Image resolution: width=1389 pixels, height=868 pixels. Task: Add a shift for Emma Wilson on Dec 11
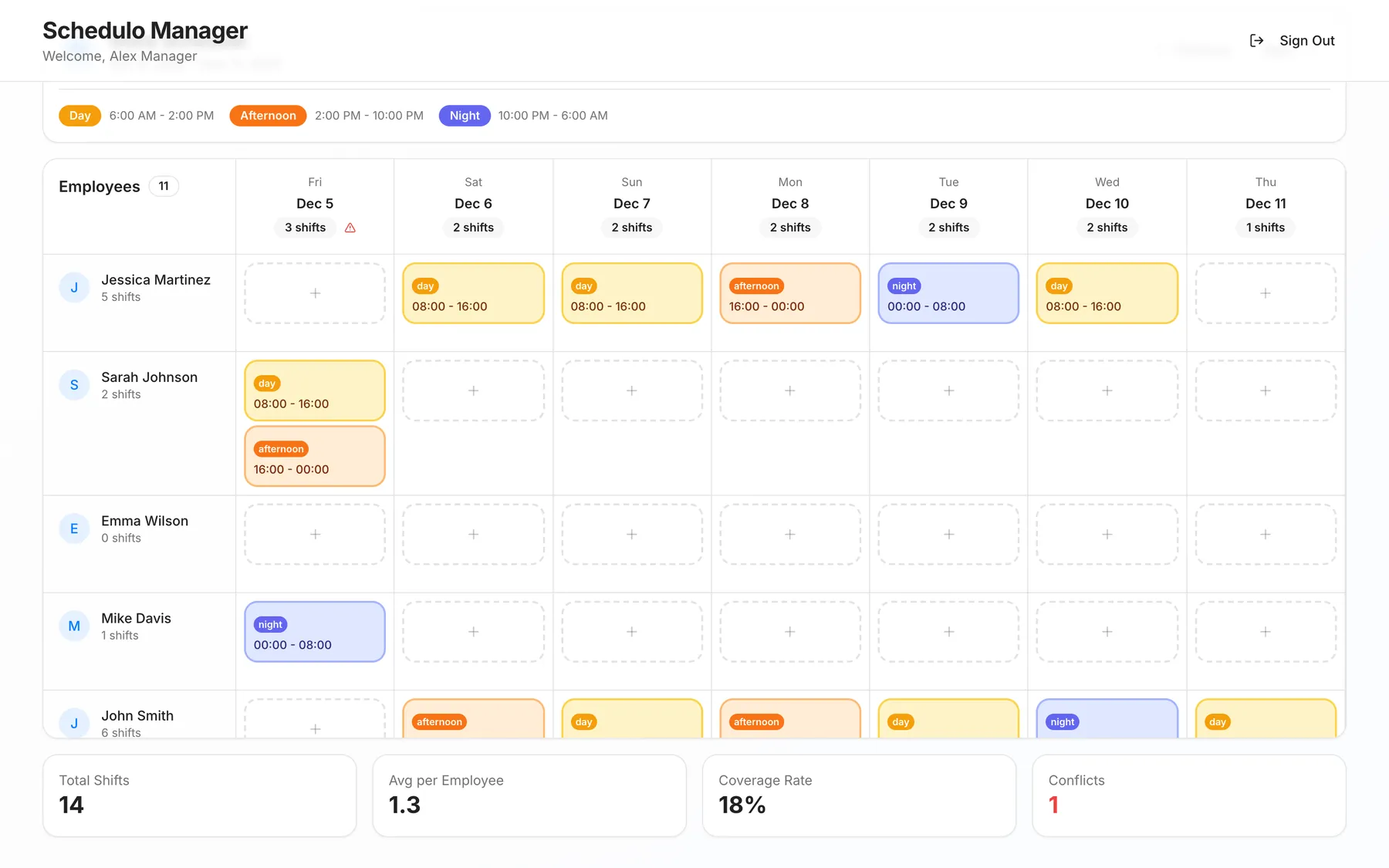[1266, 534]
